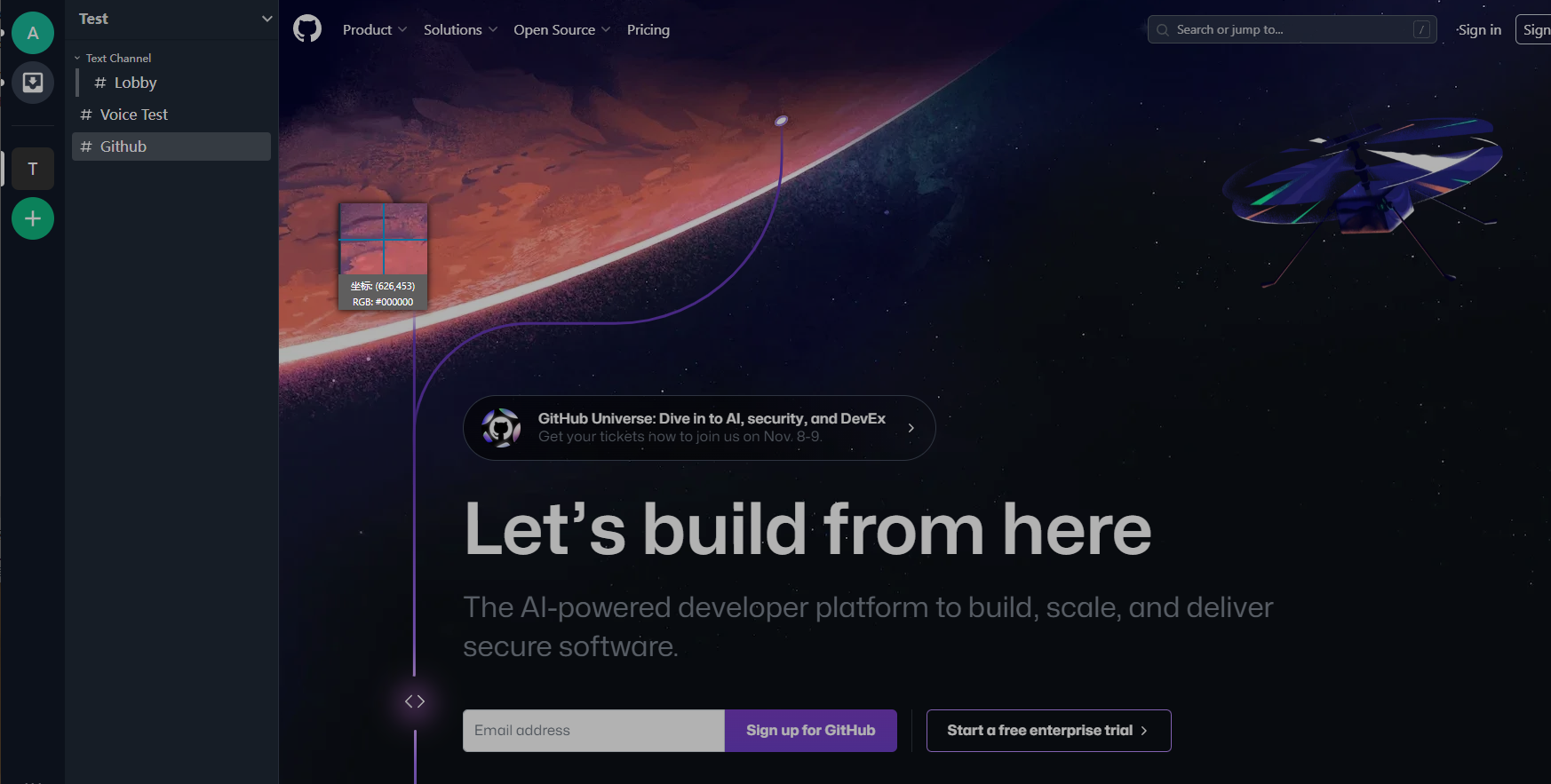Click Sign up for GitHub button
This screenshot has width=1551, height=784.
(811, 731)
